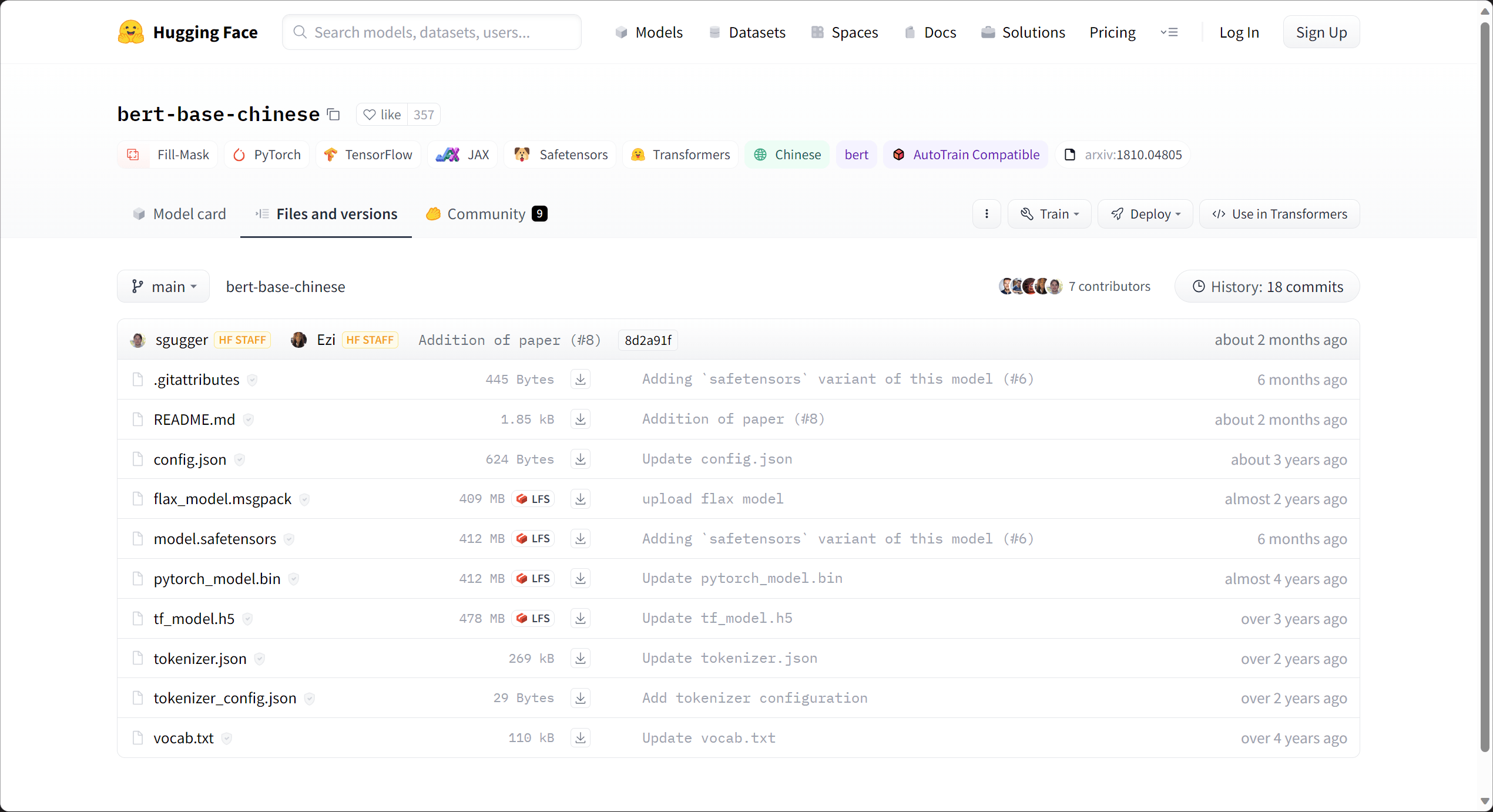The image size is (1493, 812).
Task: Download flax_model.msgpack file
Action: pyautogui.click(x=581, y=499)
